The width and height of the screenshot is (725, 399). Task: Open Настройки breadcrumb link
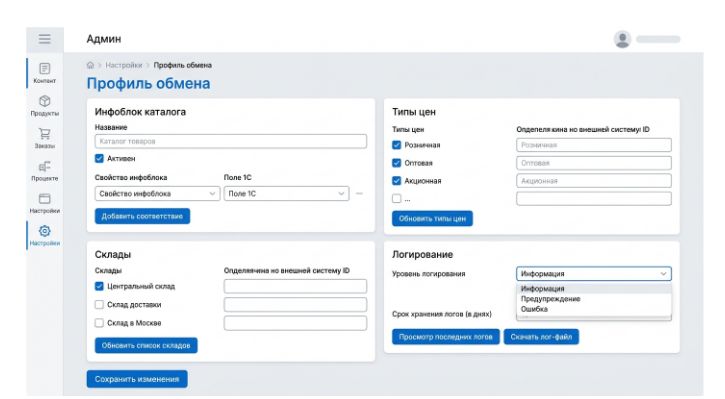[123, 65]
